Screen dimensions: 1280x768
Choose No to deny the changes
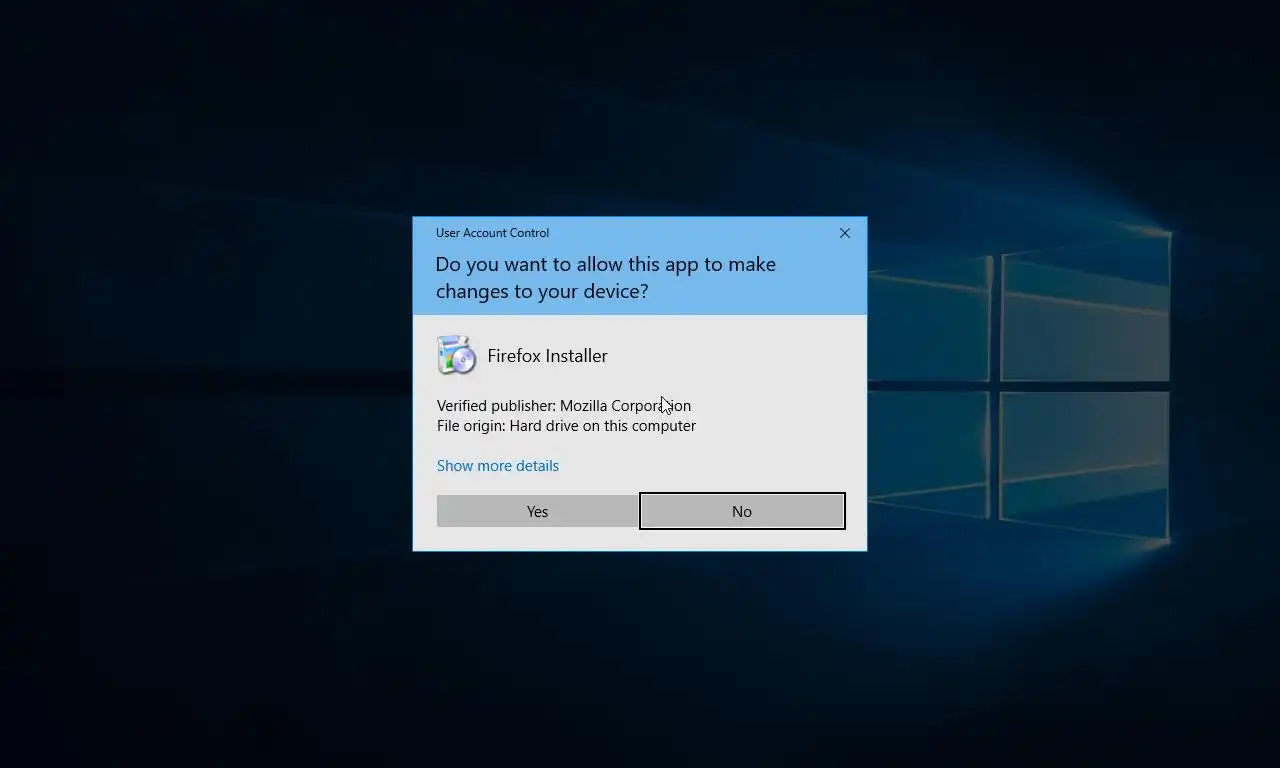[x=742, y=511]
